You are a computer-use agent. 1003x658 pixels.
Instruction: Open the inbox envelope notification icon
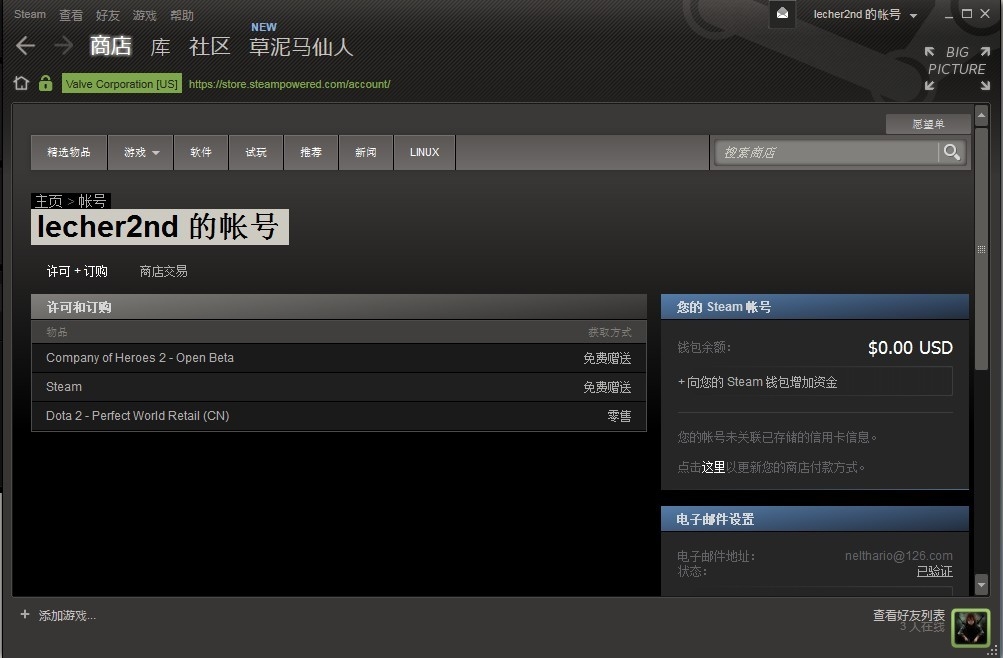point(782,13)
